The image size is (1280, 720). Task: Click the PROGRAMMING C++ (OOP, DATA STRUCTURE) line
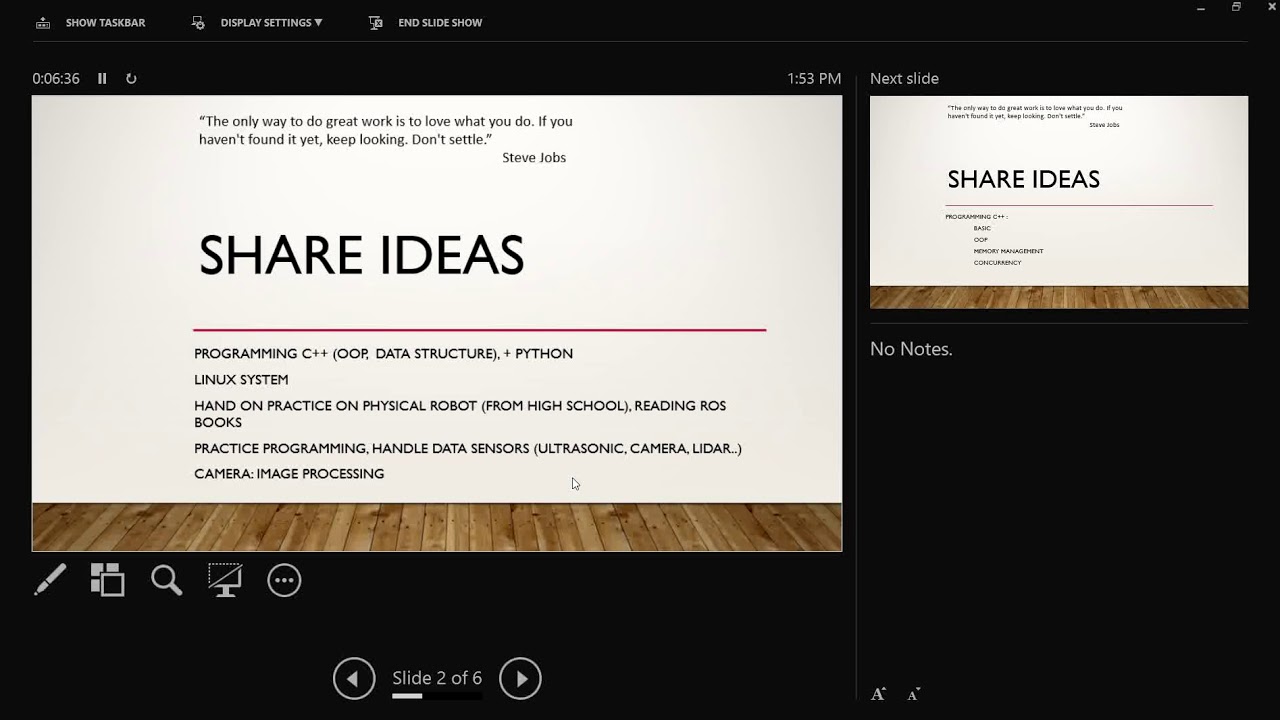coord(383,354)
